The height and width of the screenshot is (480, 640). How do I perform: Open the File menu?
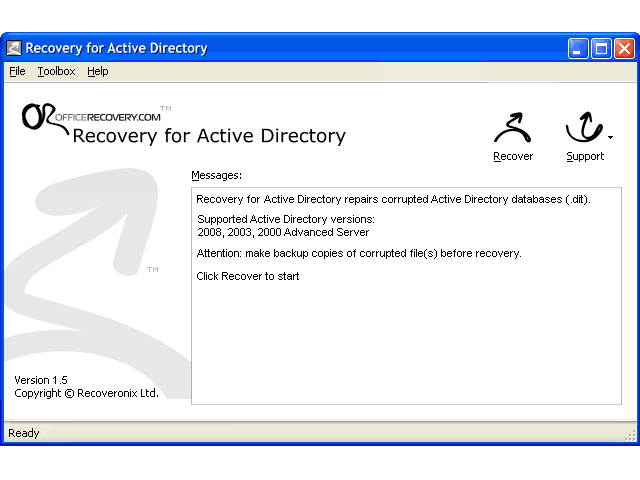[17, 71]
